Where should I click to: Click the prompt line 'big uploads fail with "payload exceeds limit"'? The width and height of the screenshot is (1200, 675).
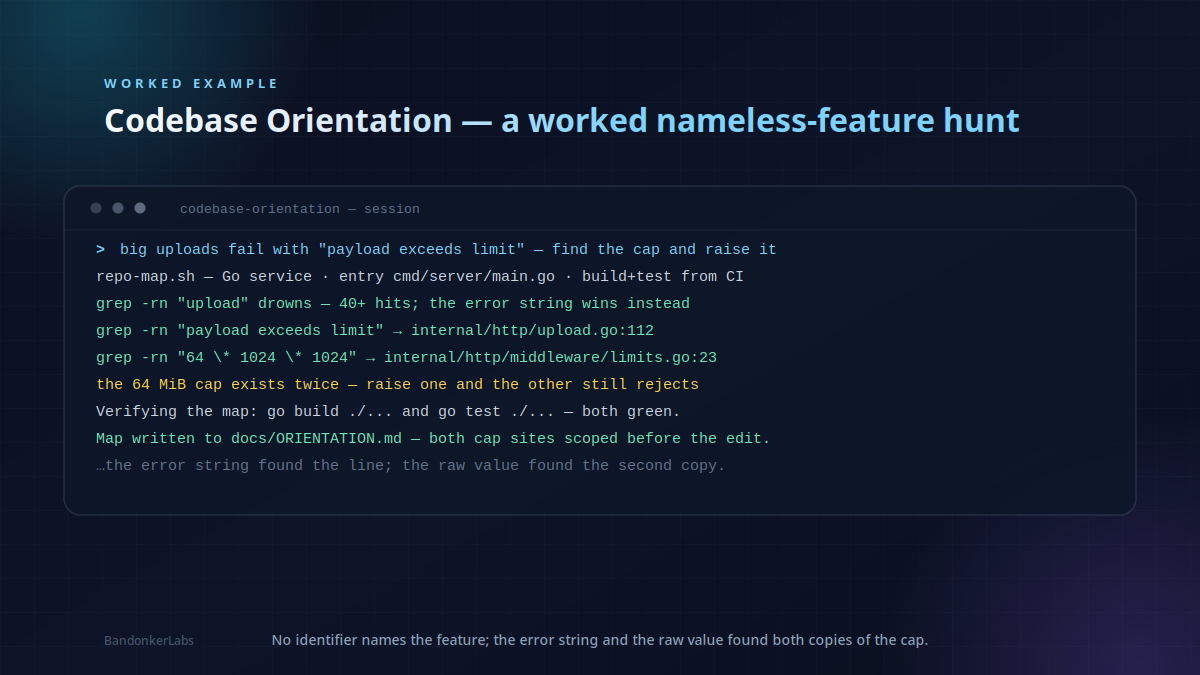point(436,250)
